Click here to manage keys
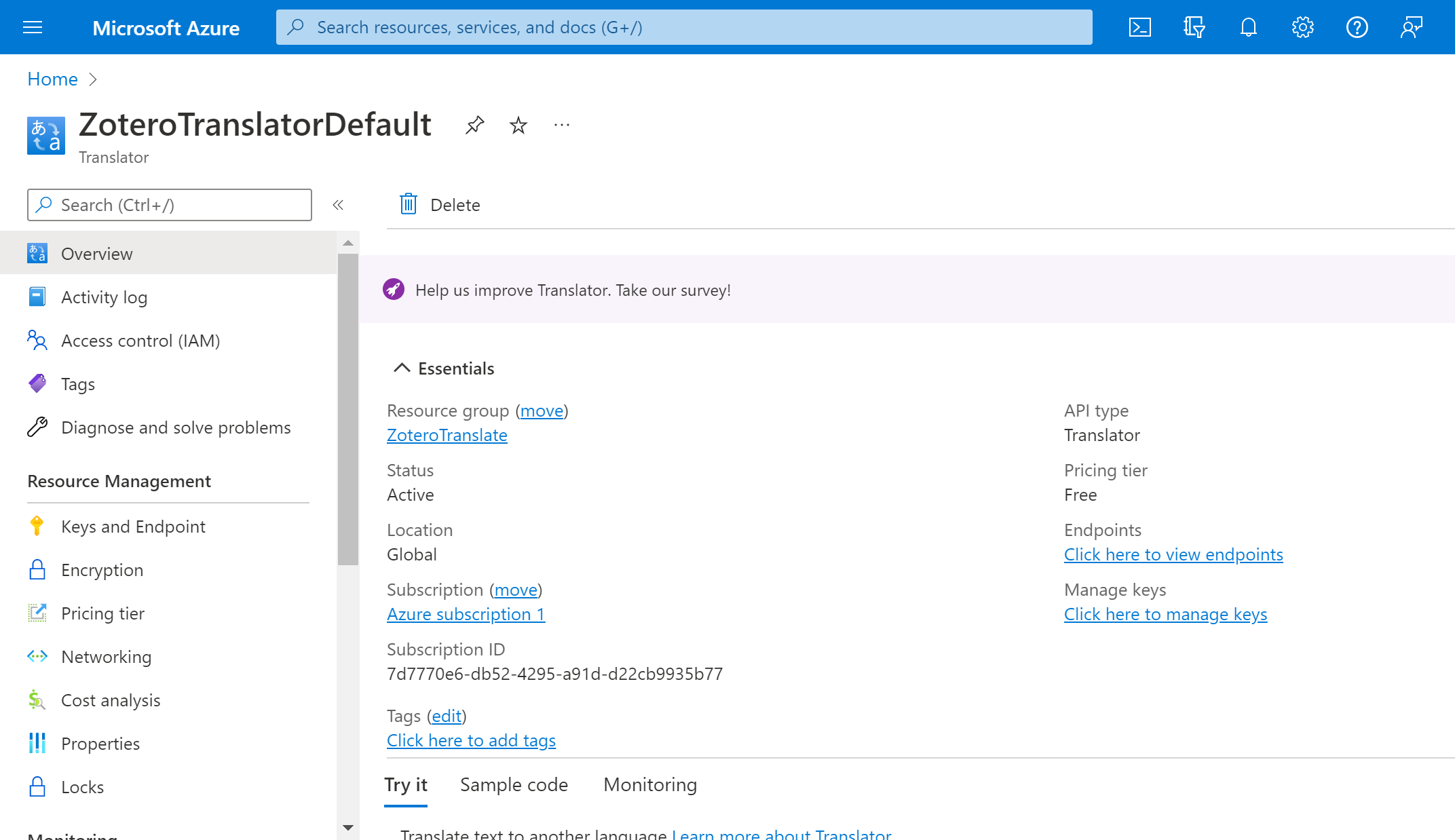This screenshot has width=1455, height=840. coord(1165,614)
